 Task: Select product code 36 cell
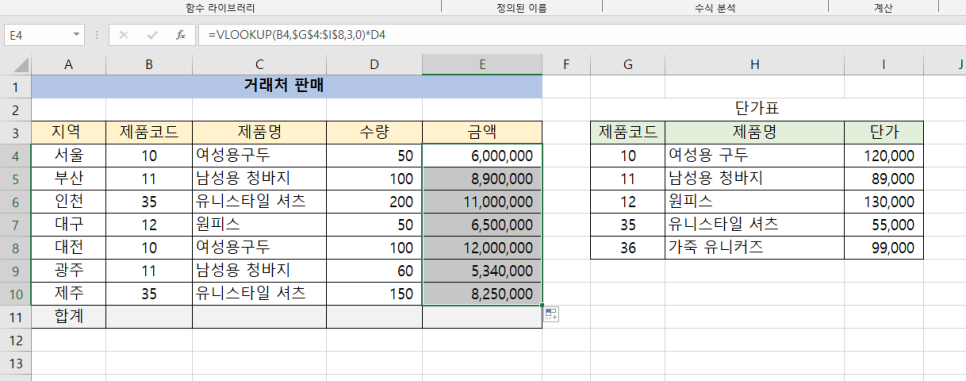[x=628, y=248]
